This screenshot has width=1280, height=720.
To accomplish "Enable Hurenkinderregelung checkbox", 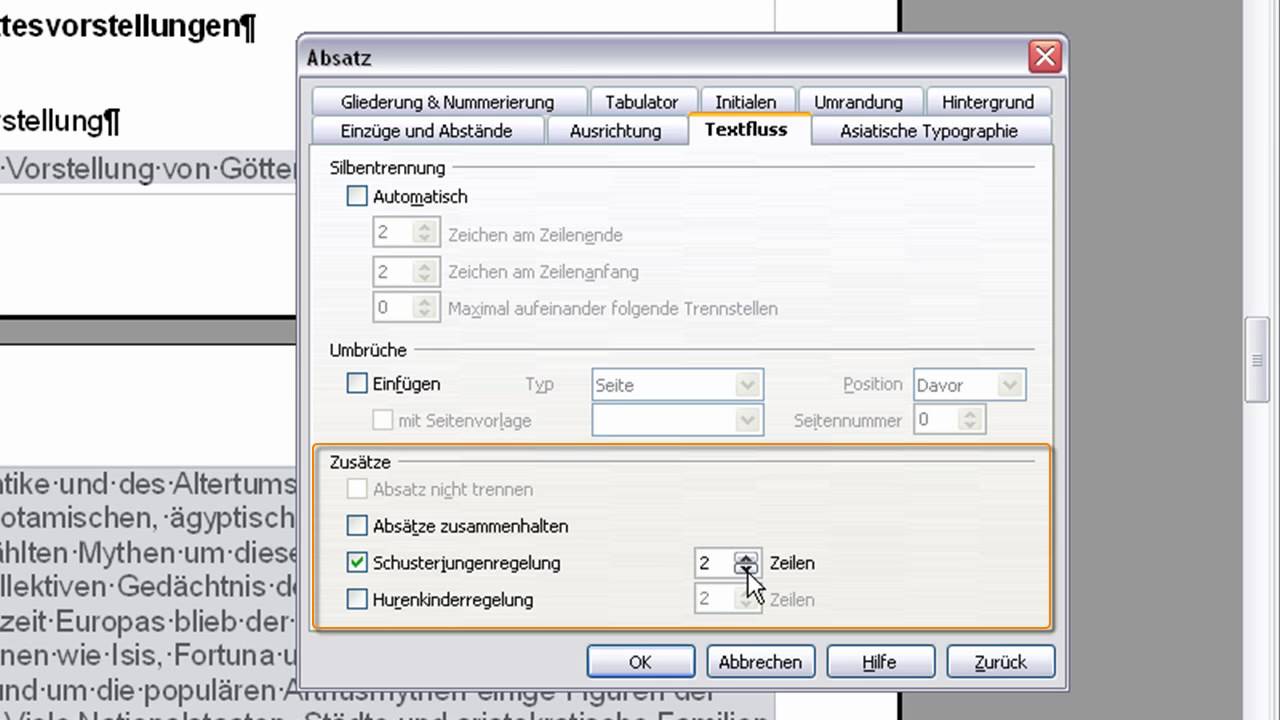I will 357,599.
